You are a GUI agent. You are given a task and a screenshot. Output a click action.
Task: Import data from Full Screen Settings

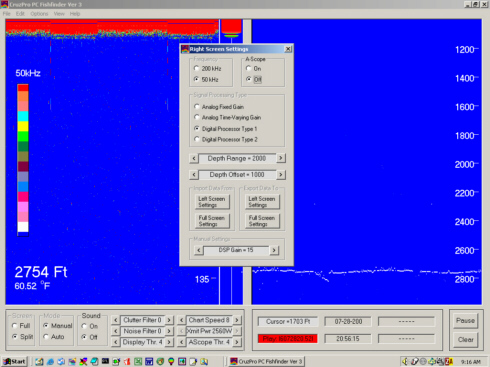(x=212, y=221)
